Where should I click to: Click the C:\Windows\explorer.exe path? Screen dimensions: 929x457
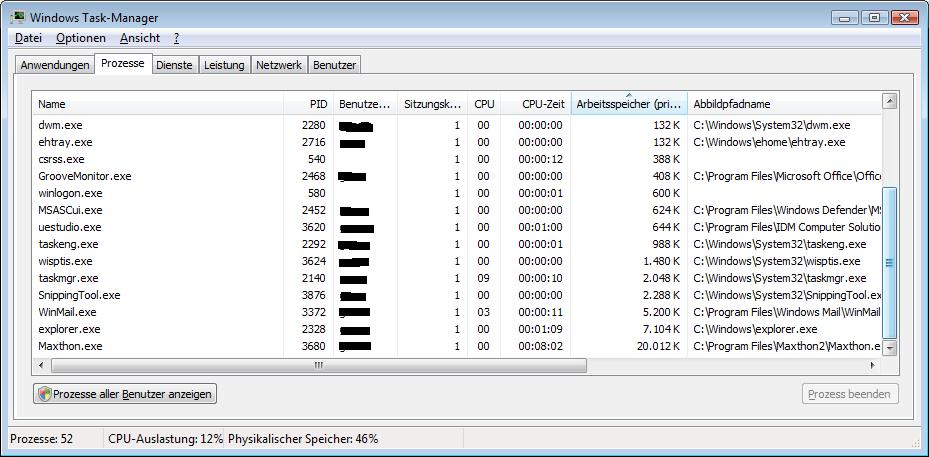pos(755,329)
